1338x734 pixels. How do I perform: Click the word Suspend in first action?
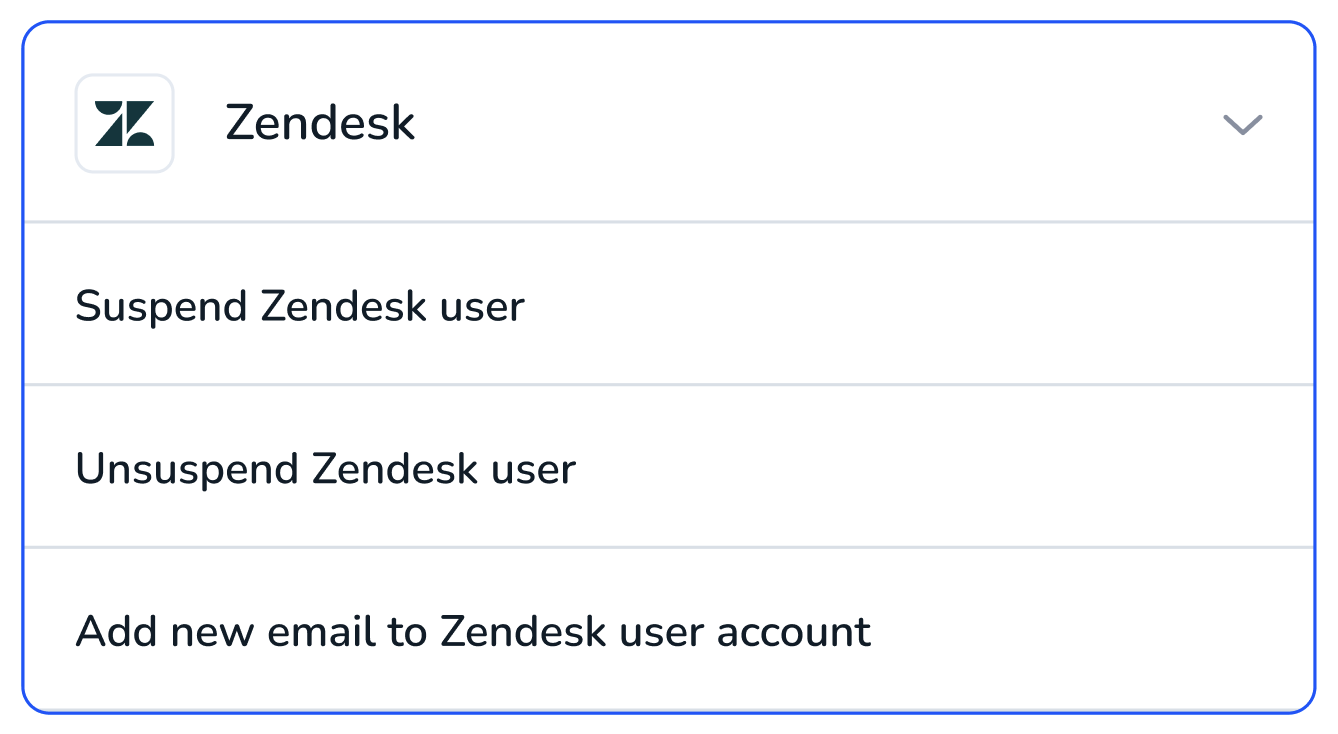[163, 306]
